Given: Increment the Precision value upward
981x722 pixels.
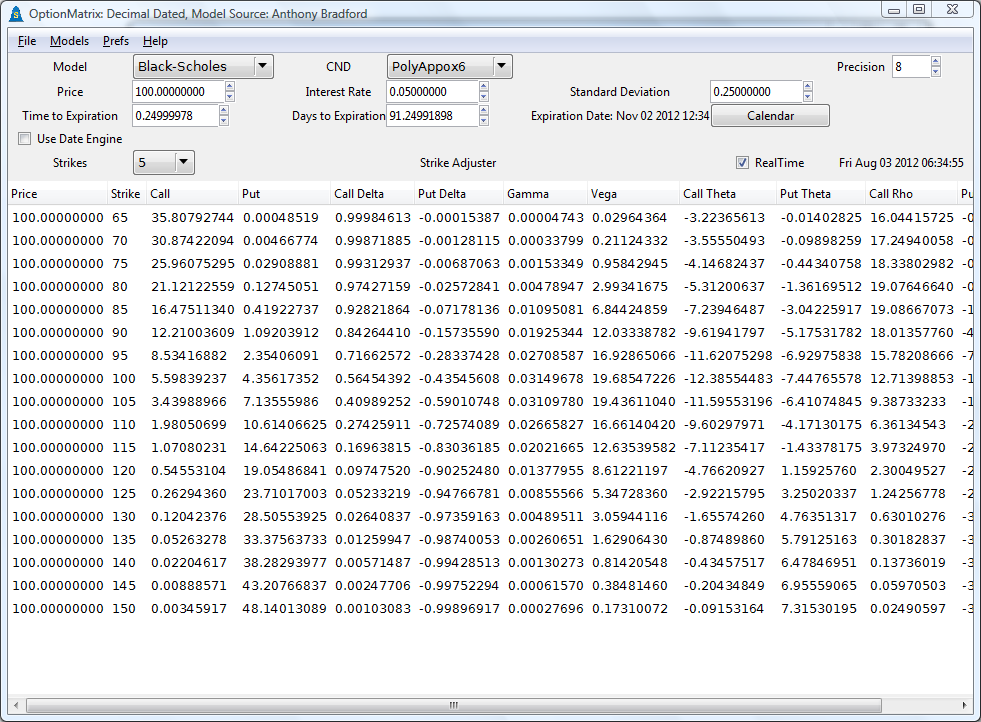Looking at the screenshot, I should (x=935, y=62).
